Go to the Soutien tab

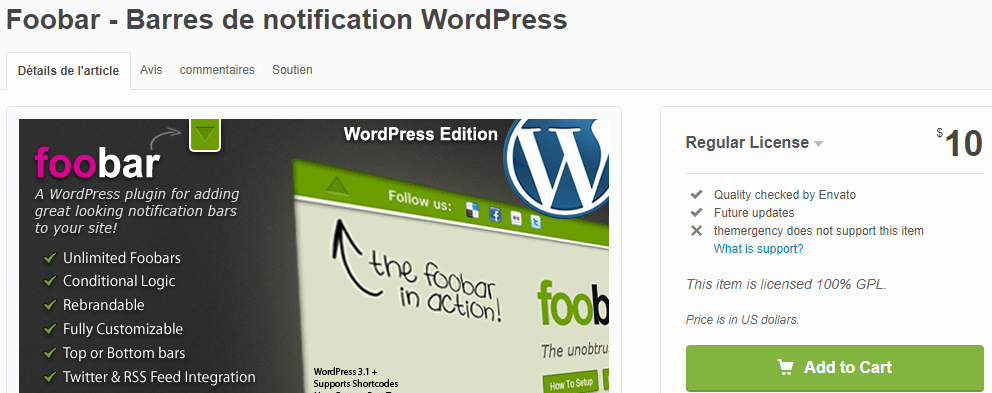pos(292,70)
